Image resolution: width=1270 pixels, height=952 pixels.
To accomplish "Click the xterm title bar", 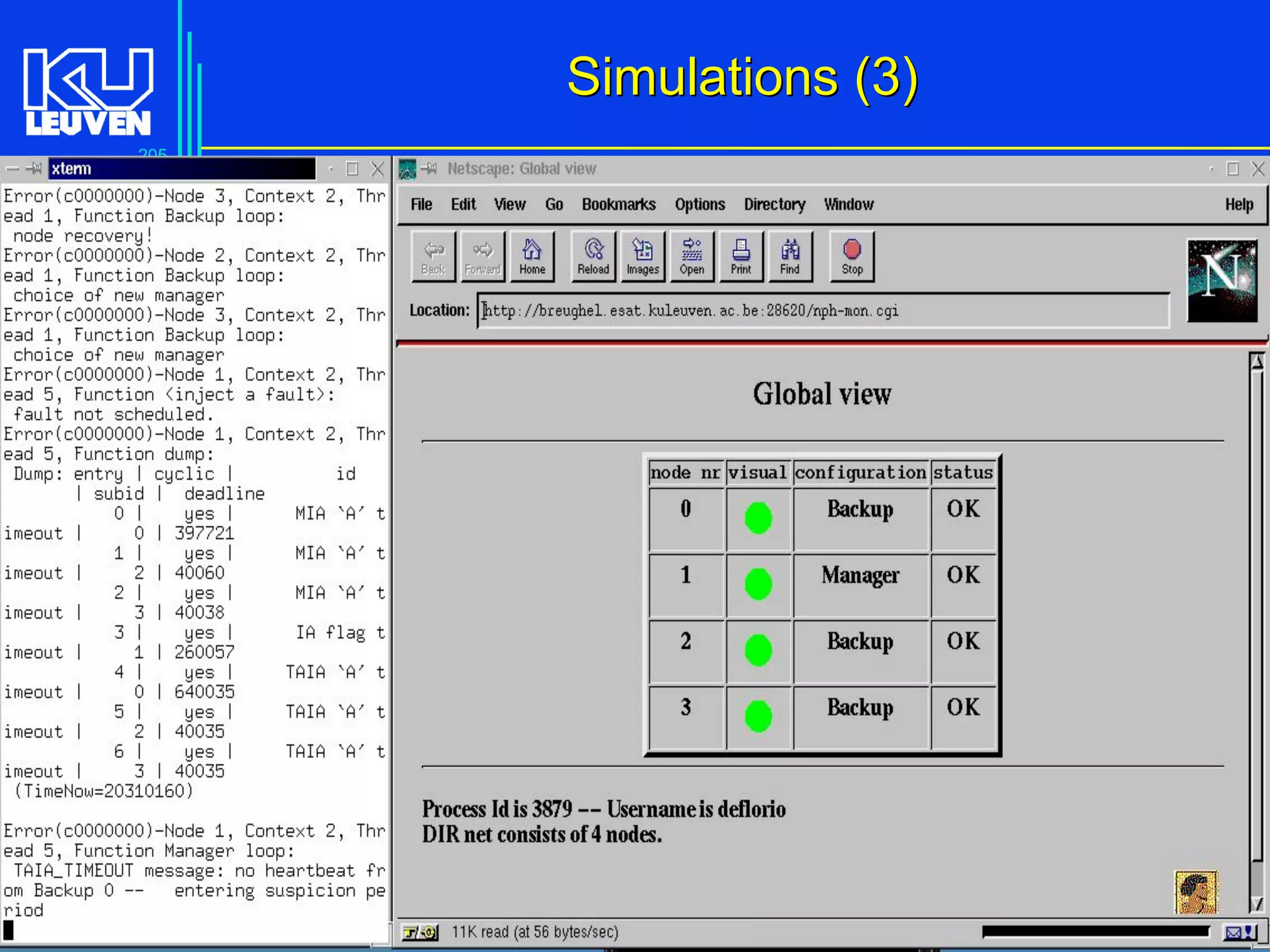I will point(182,169).
